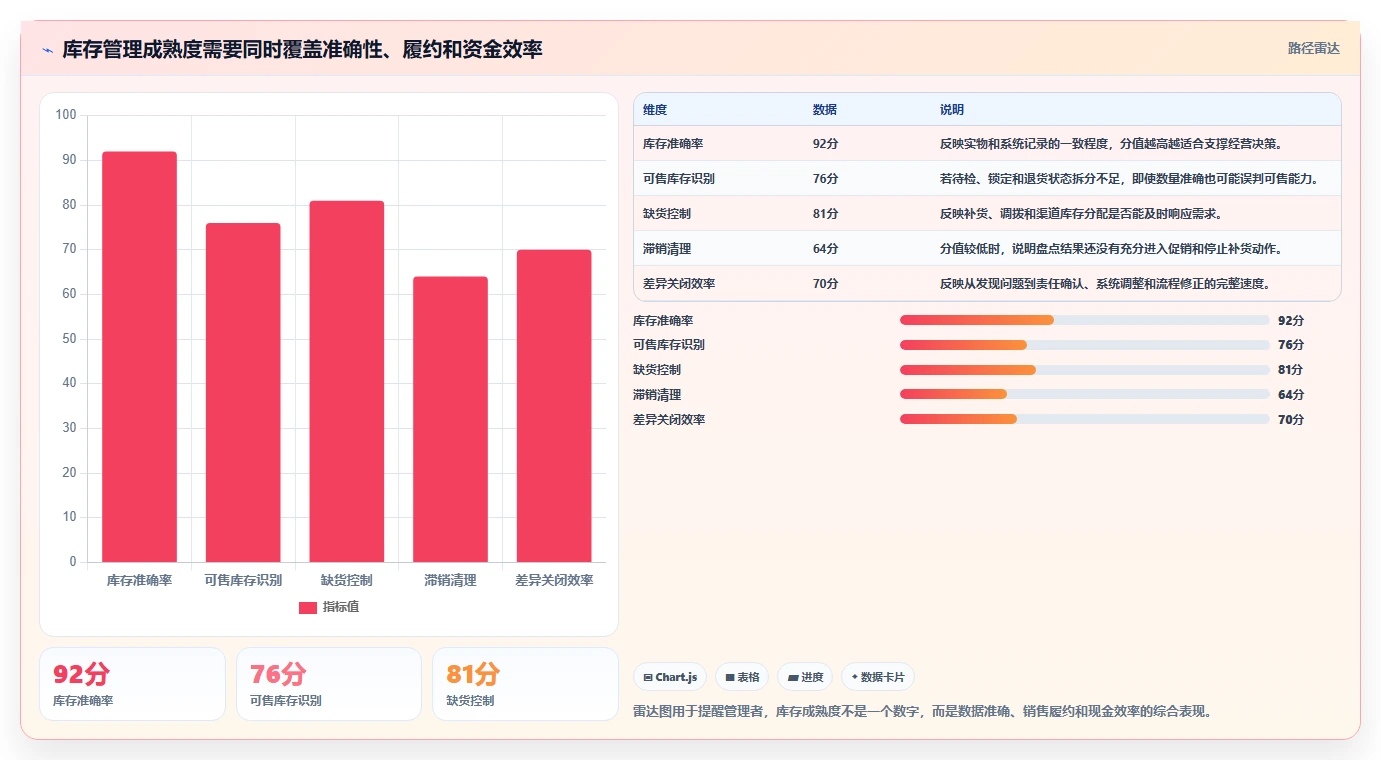
Task: Click the 滞销清理 bar in the chart
Action: (450, 419)
